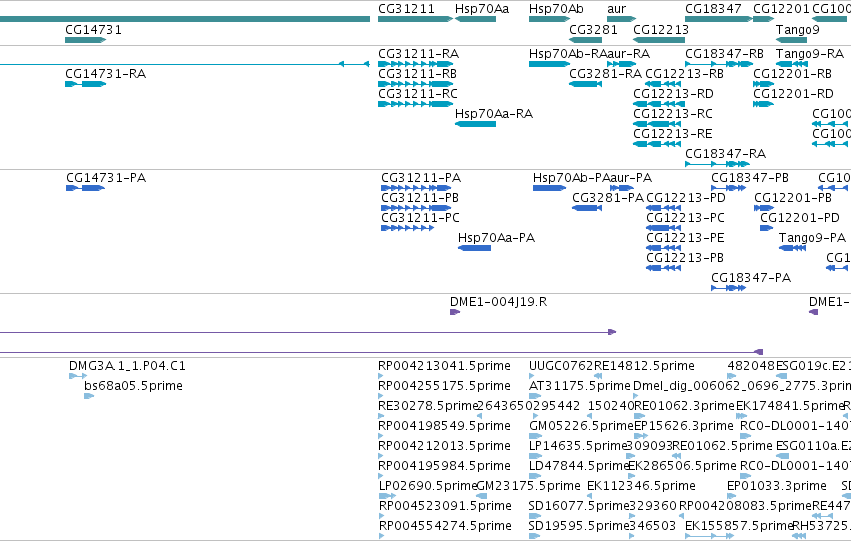851x541 pixels.
Task: Click EST LP02690.5prime
Action: 428,486
